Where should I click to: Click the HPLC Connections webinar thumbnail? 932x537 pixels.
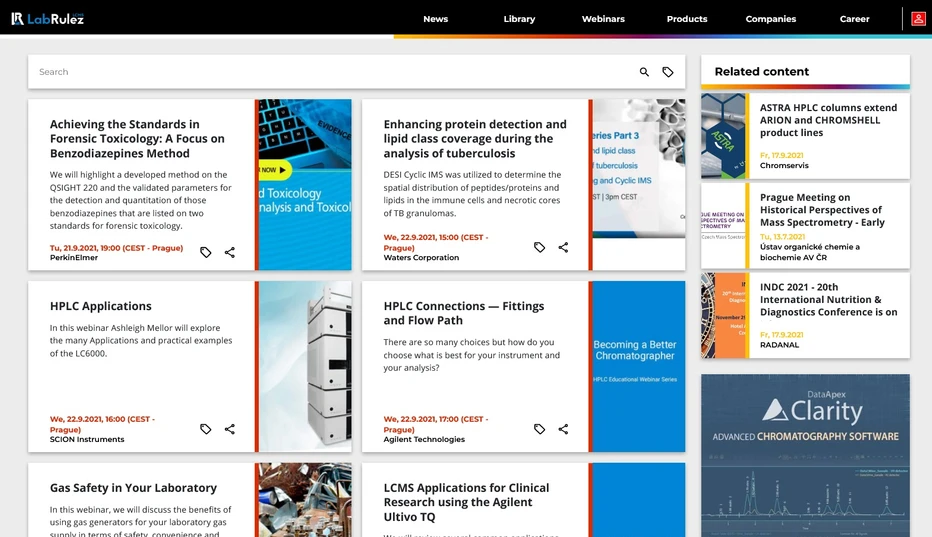638,366
